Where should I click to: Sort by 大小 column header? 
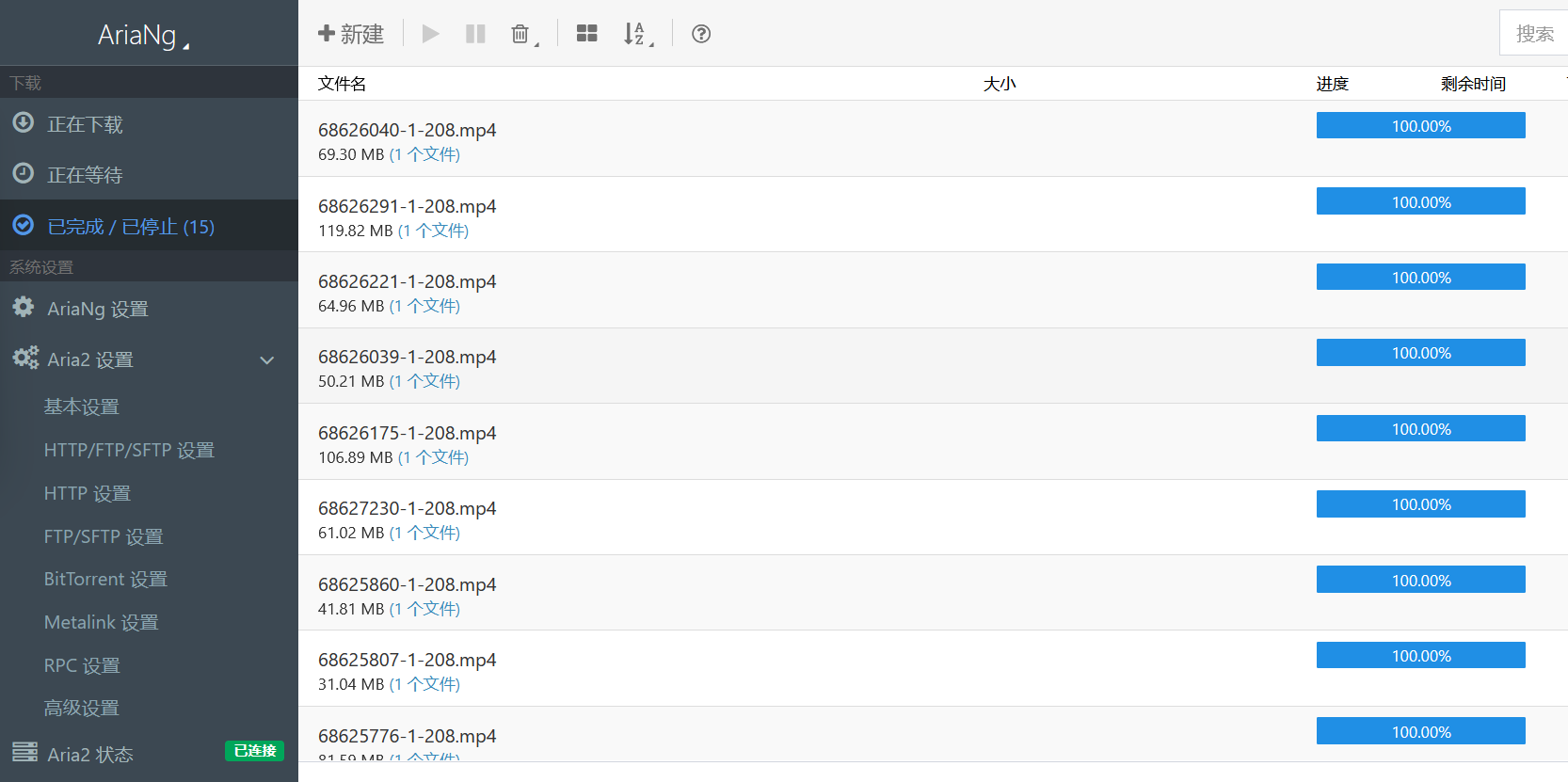coord(1000,84)
